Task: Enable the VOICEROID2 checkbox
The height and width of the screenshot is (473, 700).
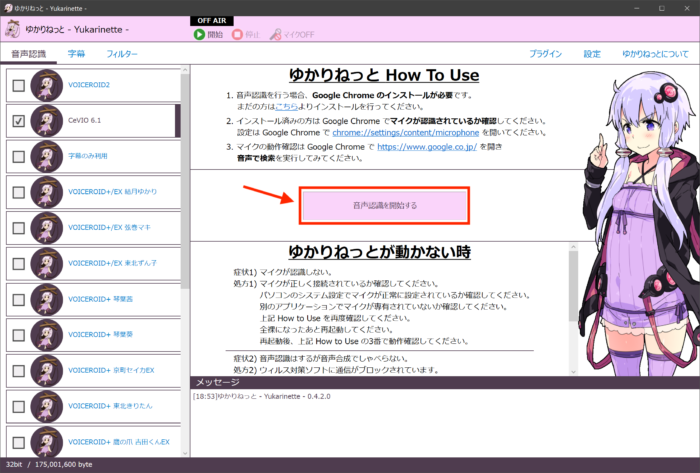Action: point(18,85)
